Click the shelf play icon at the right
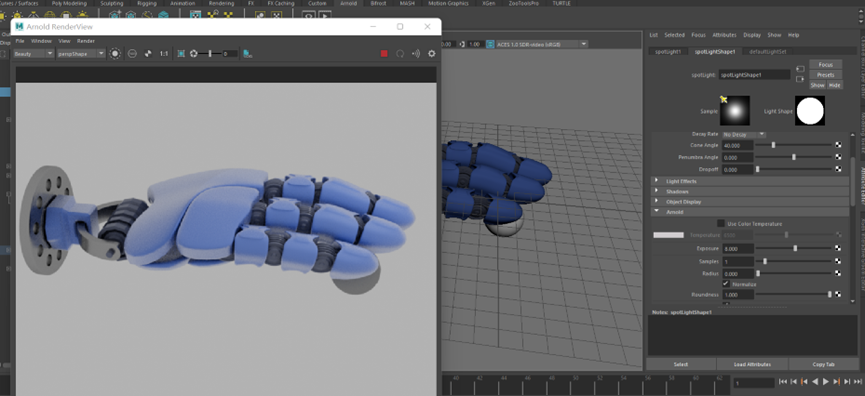The height and width of the screenshot is (396, 865). coord(325,15)
